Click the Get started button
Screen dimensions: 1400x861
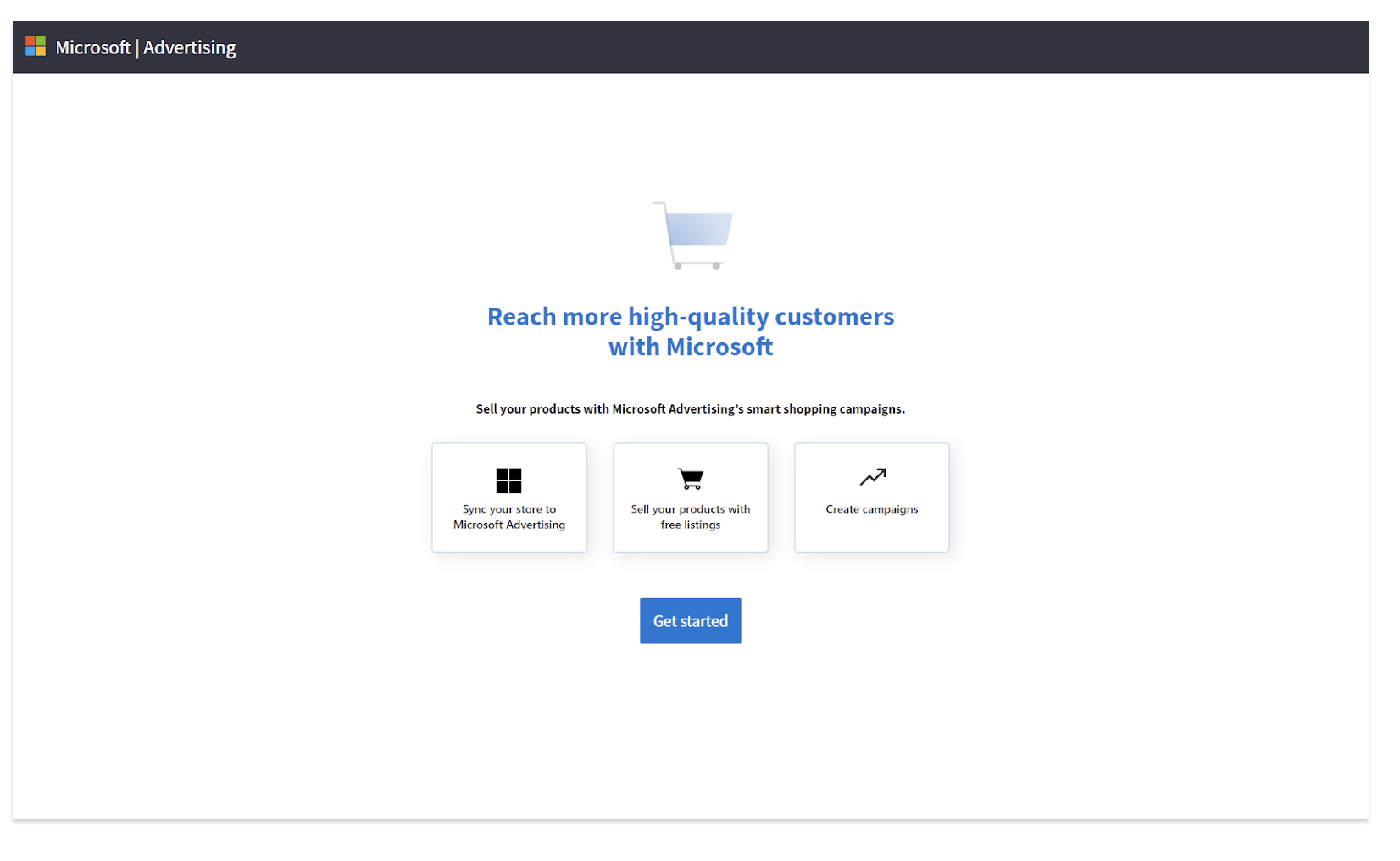point(691,621)
